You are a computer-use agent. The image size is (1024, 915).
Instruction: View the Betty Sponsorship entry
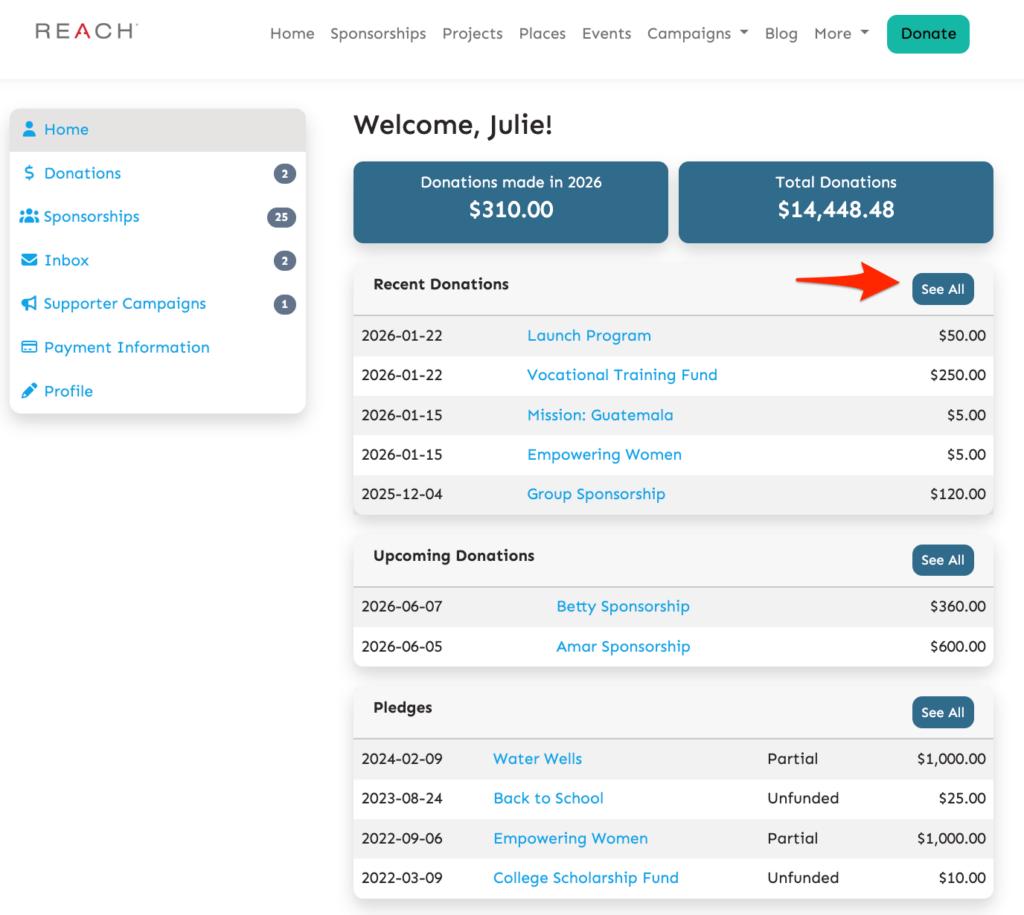point(622,606)
